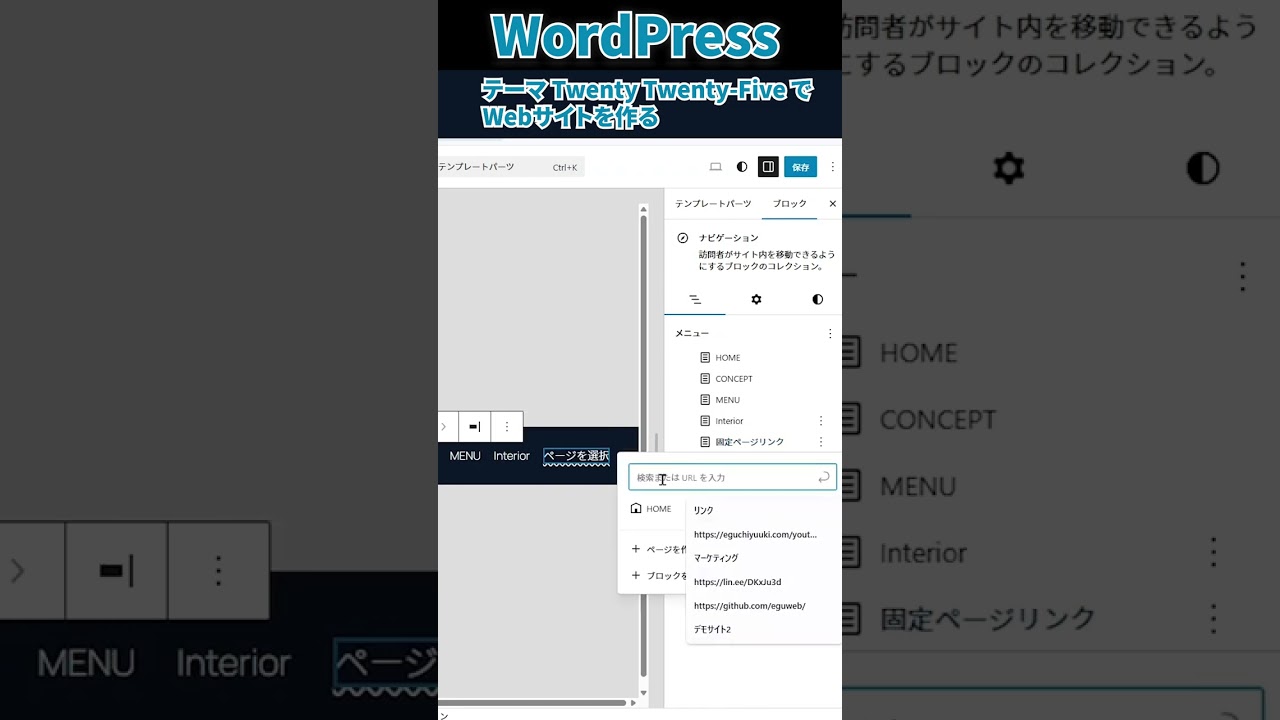This screenshot has width=1280, height=720.
Task: Select the styles contrast tab in sidebar
Action: click(817, 299)
